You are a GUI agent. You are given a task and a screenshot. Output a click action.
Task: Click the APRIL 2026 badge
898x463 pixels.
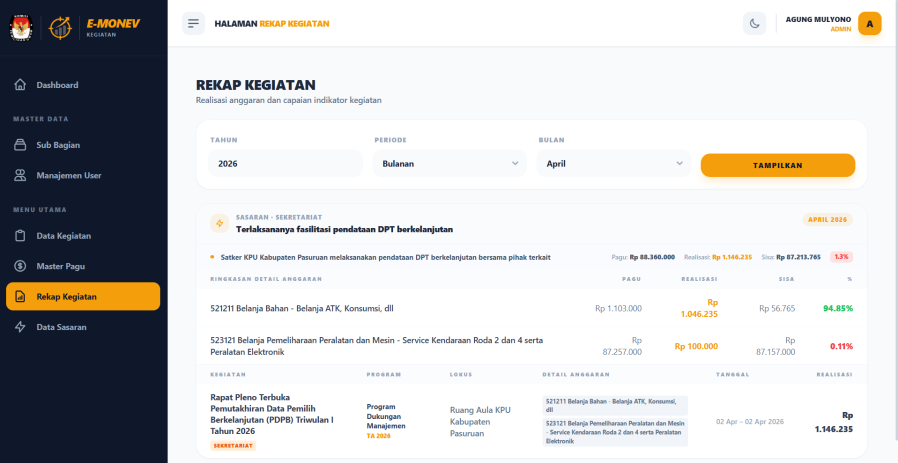(827, 219)
